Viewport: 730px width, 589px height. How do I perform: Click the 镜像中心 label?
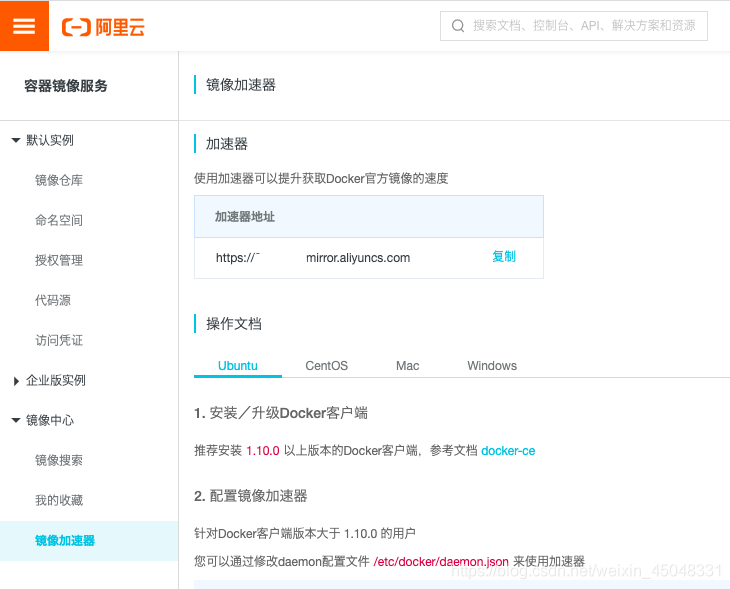click(x=50, y=420)
